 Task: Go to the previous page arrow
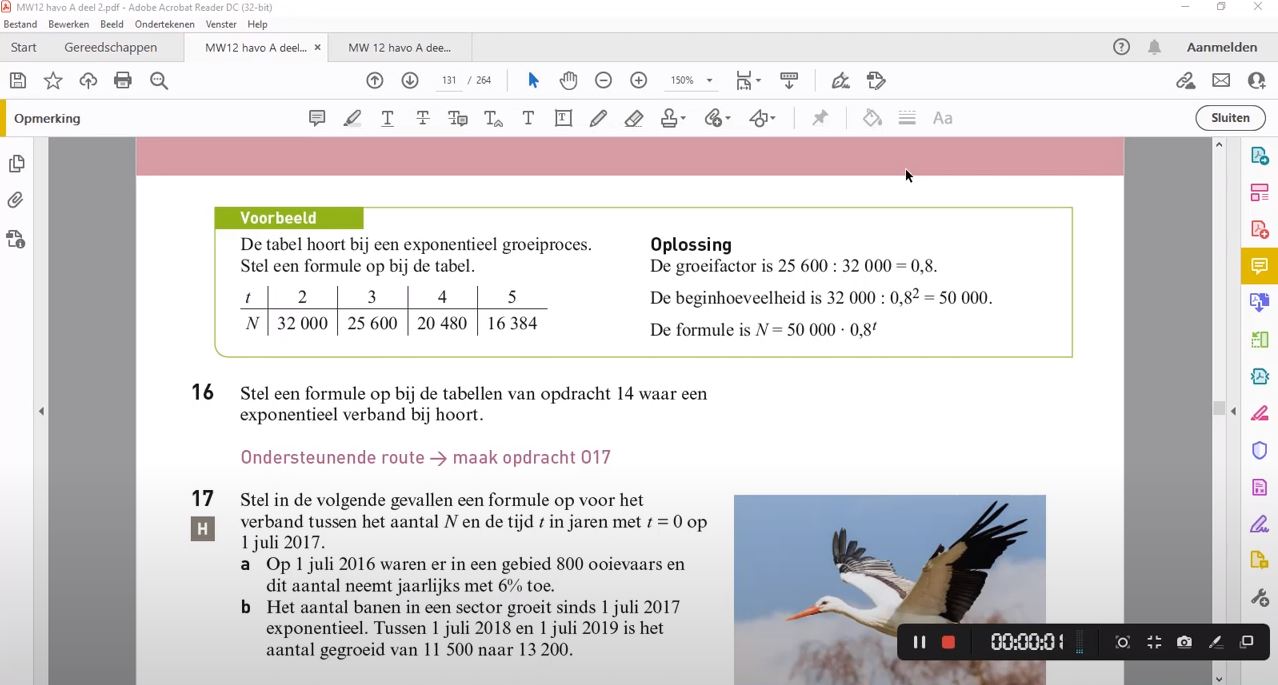375,80
